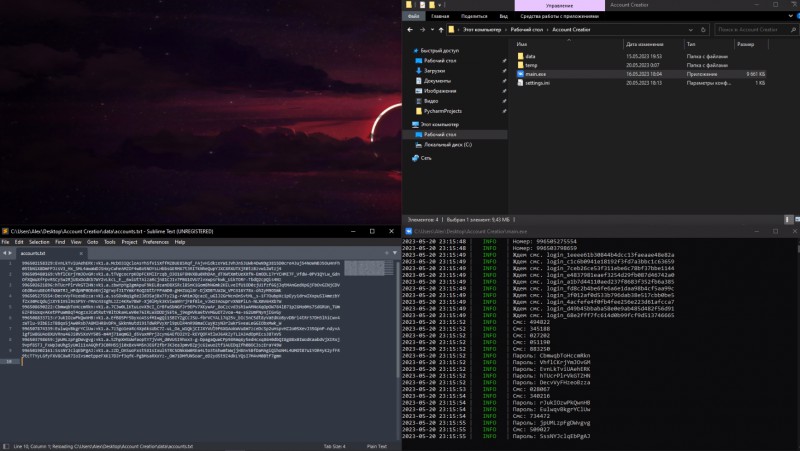Open Документы in the navigation pane
This screenshot has width=800, height=451.
click(437, 81)
